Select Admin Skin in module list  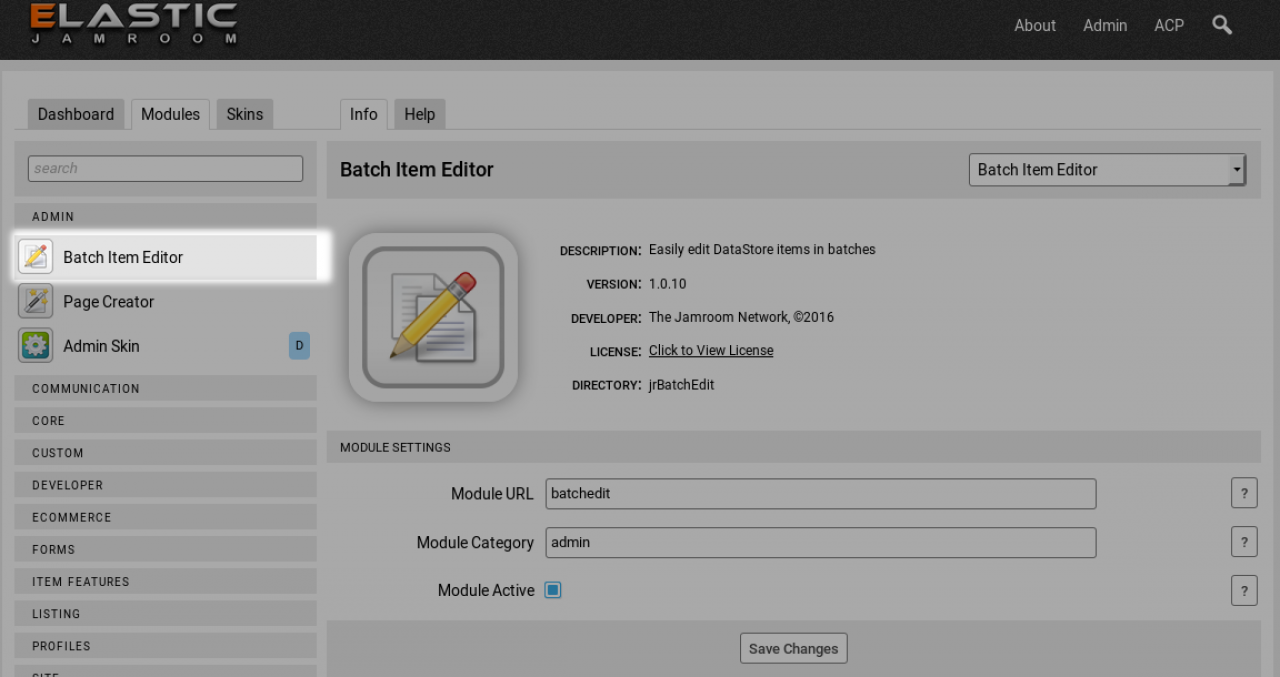point(165,345)
